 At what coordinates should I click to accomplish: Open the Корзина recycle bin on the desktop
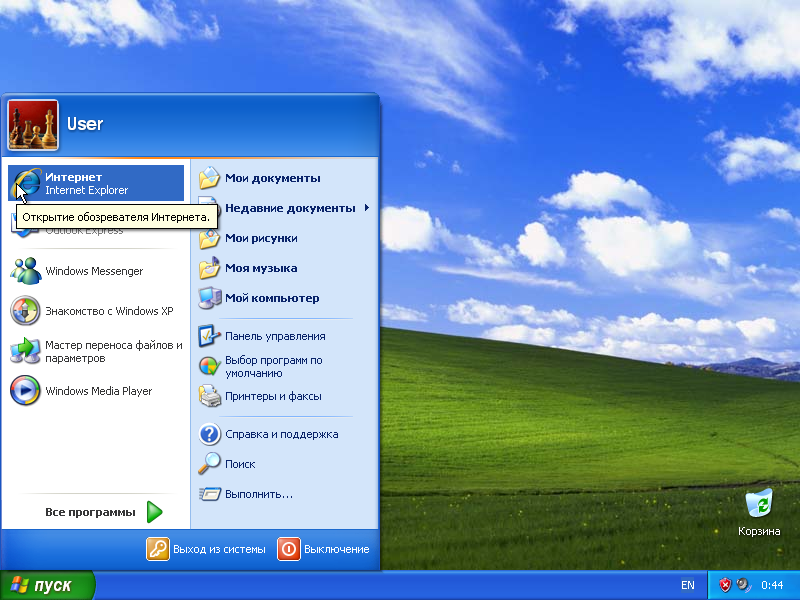click(x=759, y=504)
